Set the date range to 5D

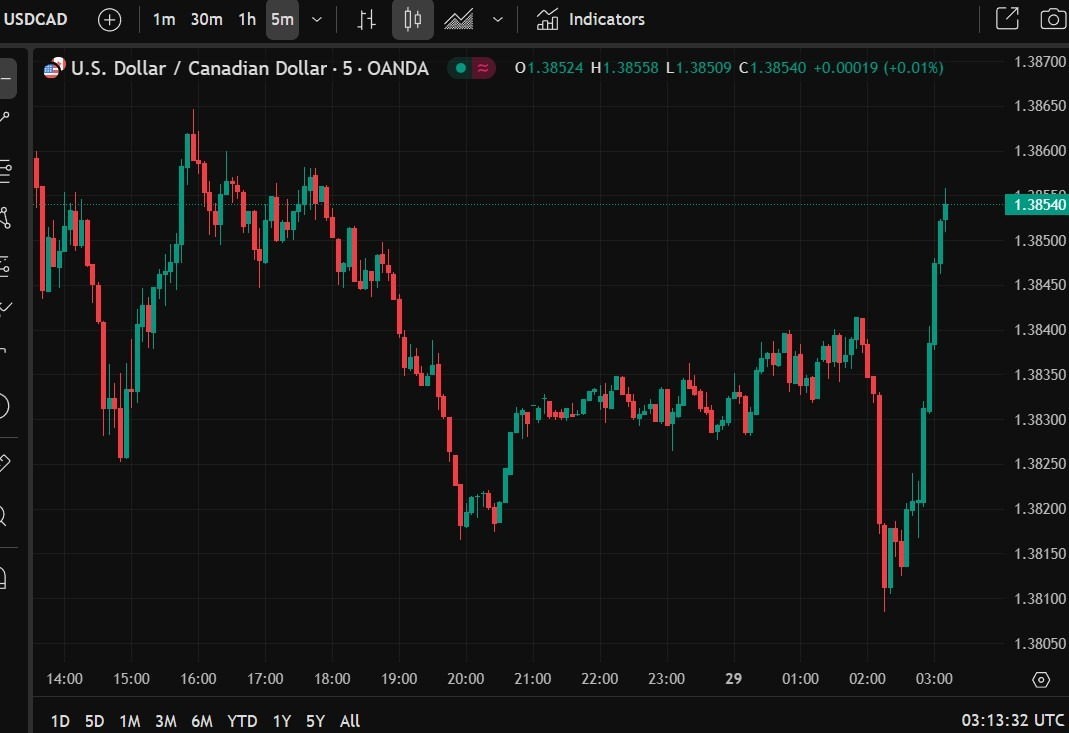tap(94, 721)
